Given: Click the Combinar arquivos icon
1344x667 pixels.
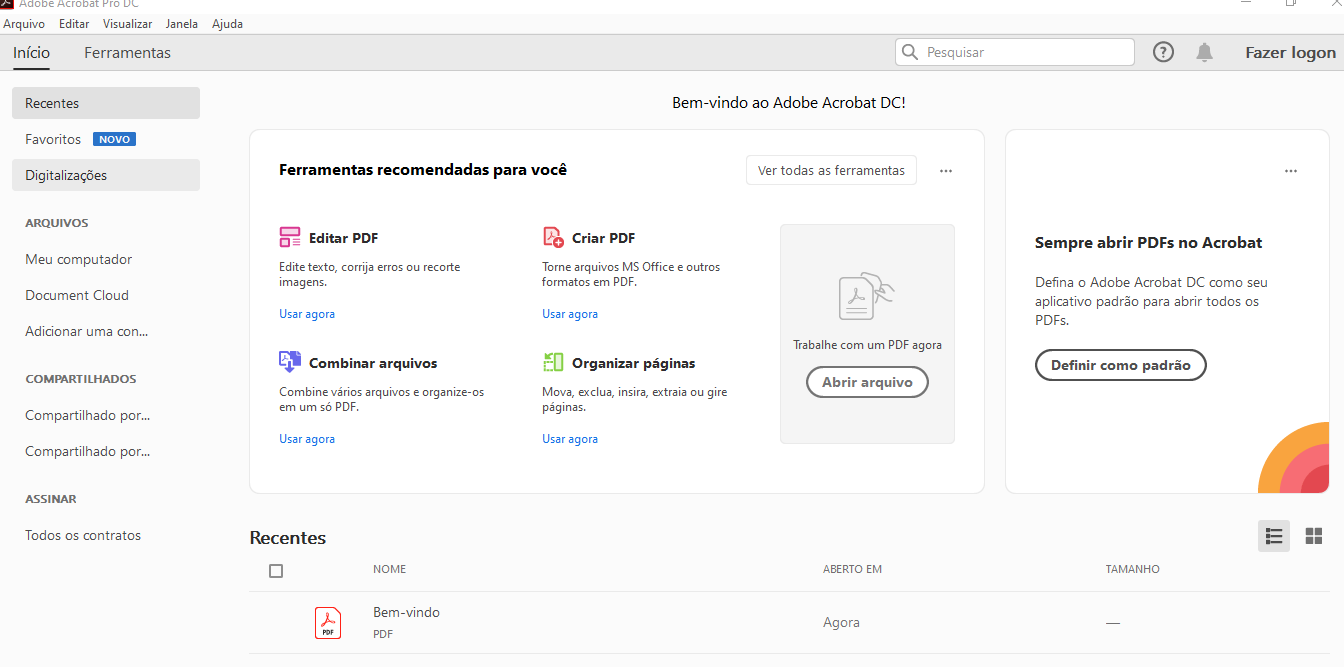Looking at the screenshot, I should (290, 363).
